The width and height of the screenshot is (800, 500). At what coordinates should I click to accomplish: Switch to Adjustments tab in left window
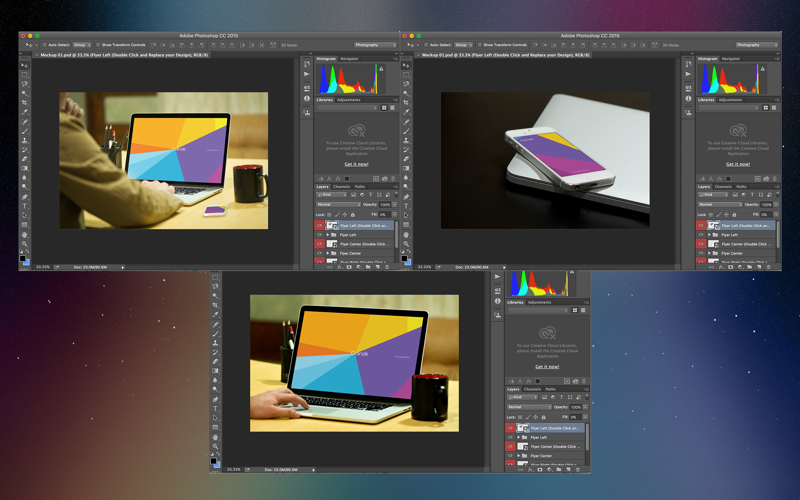click(x=348, y=99)
